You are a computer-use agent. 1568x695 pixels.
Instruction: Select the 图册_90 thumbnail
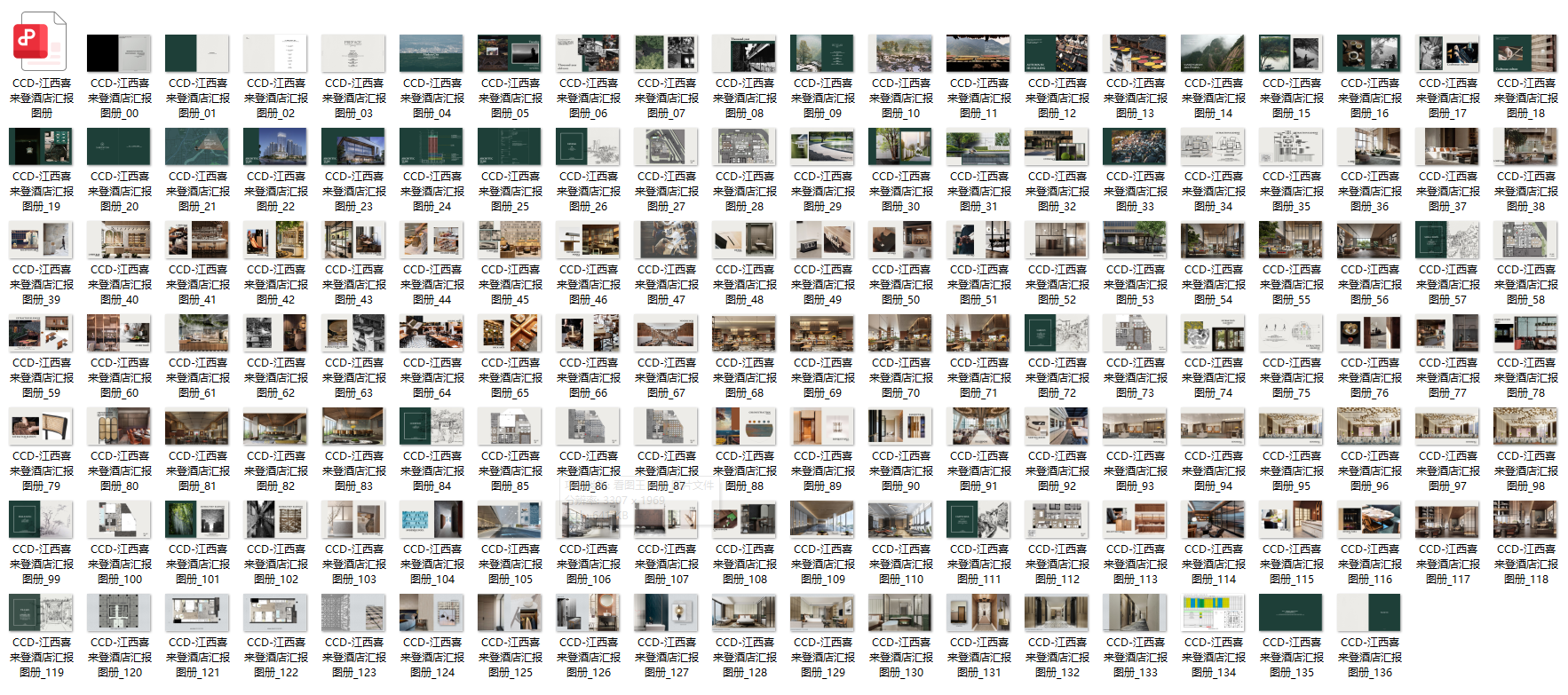pos(900,426)
